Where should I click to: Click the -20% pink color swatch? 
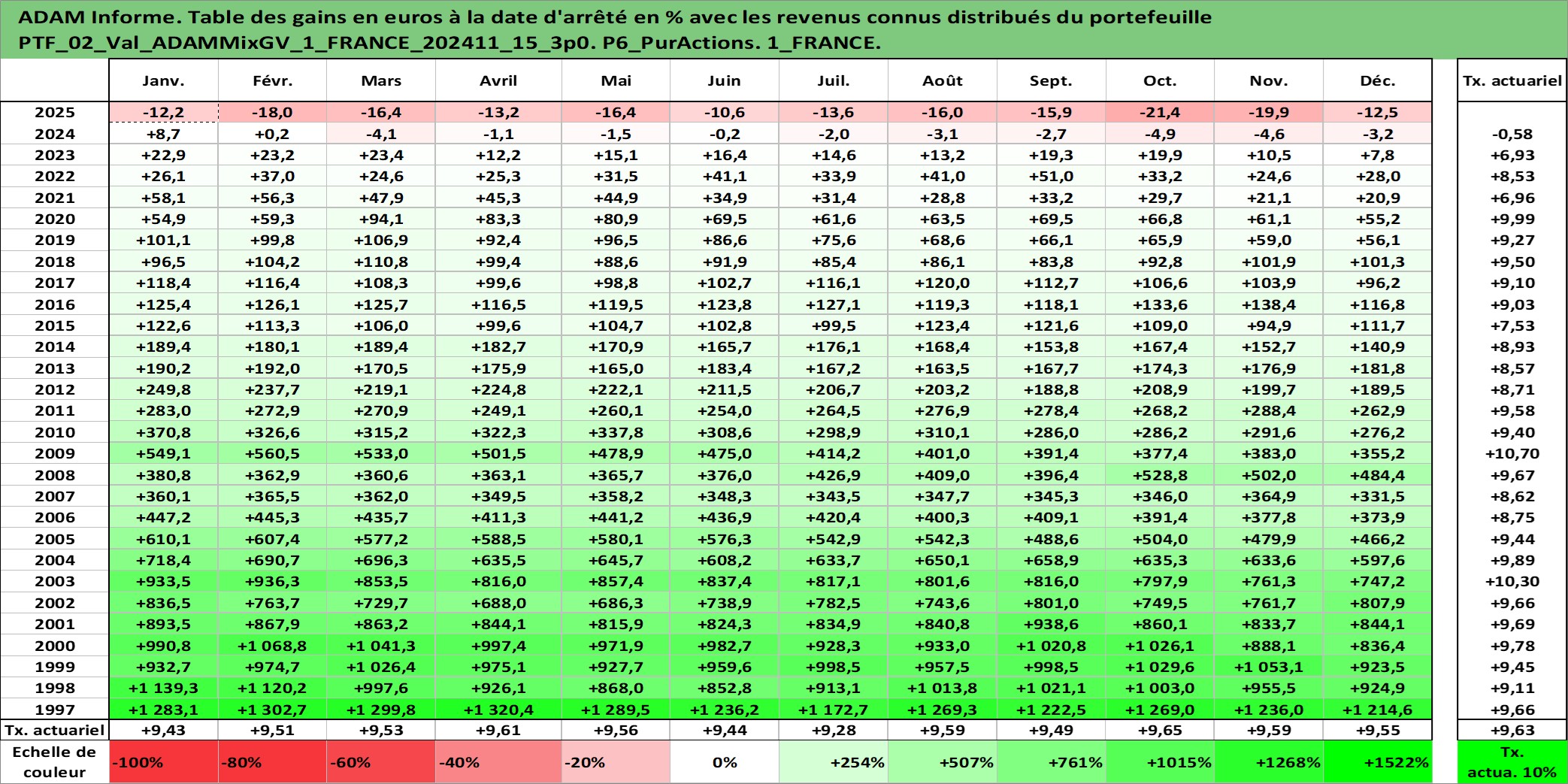[x=616, y=762]
